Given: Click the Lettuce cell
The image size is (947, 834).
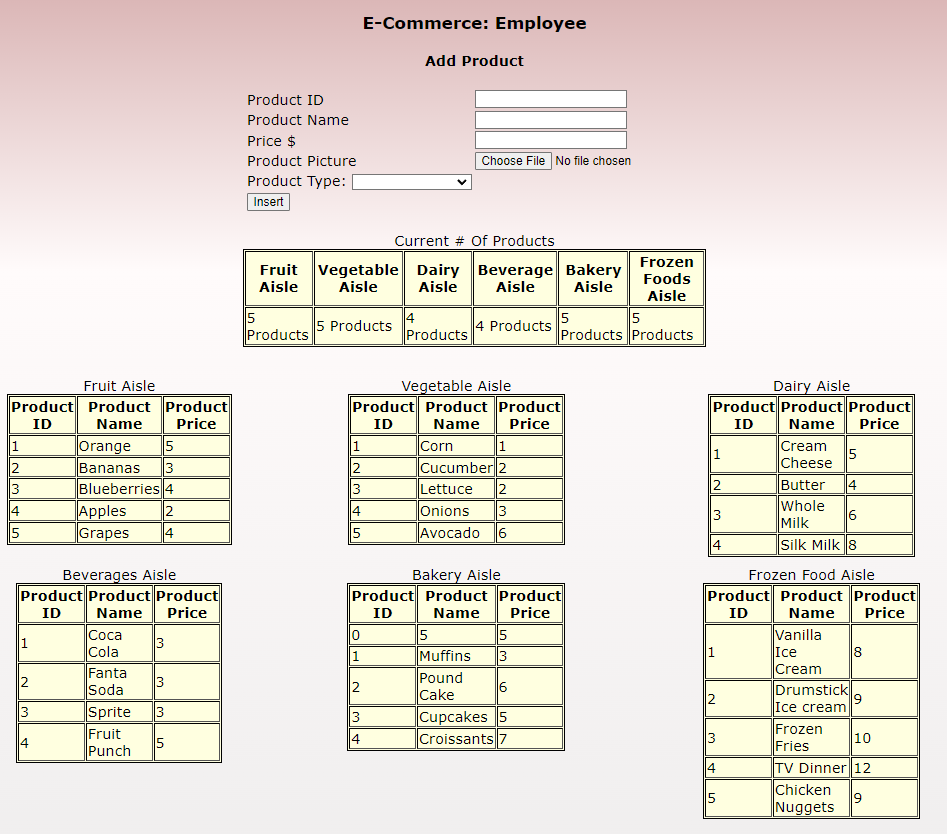Looking at the screenshot, I should 456,489.
